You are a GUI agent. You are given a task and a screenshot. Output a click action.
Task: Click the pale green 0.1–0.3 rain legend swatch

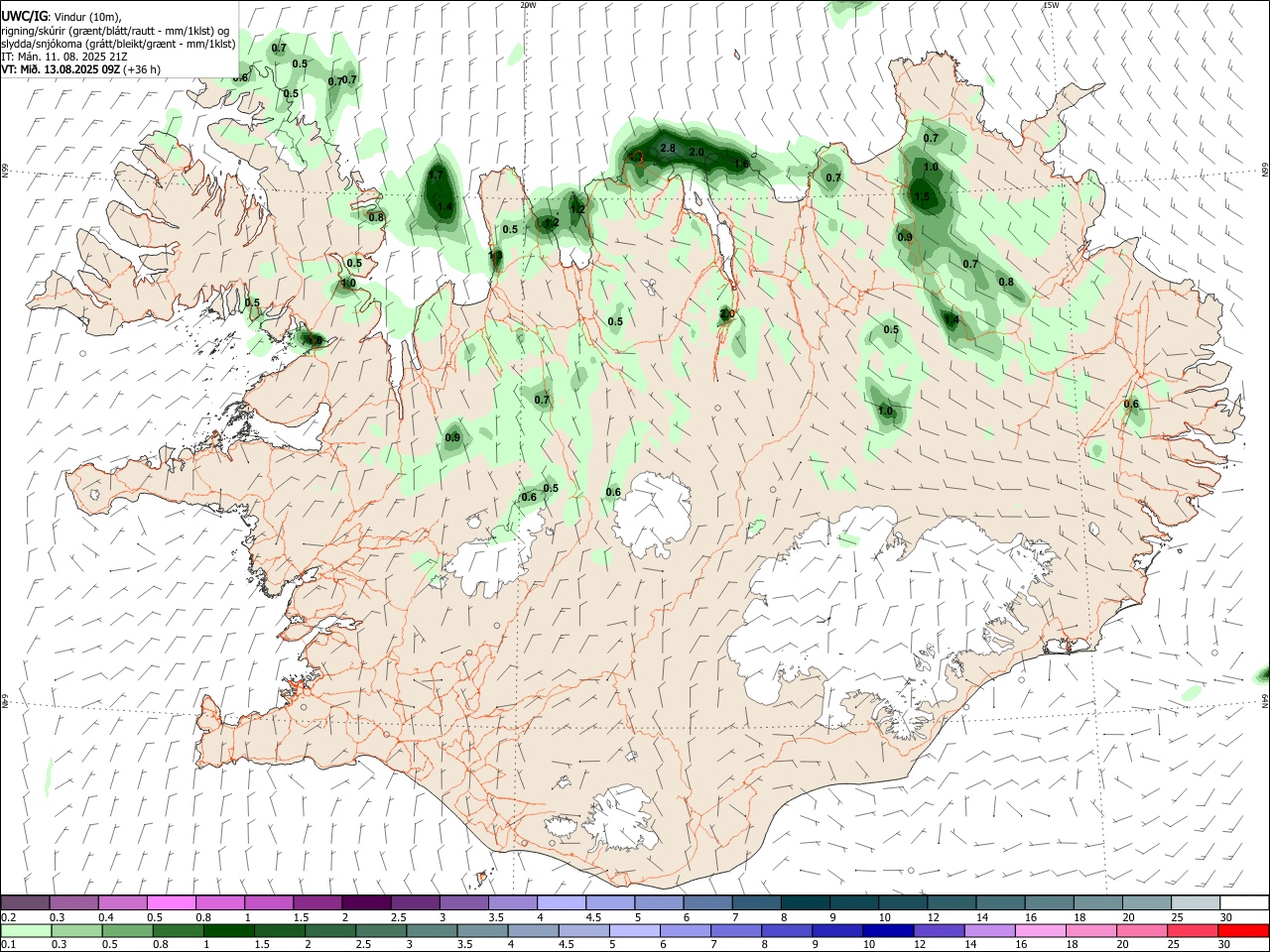click(x=26, y=930)
